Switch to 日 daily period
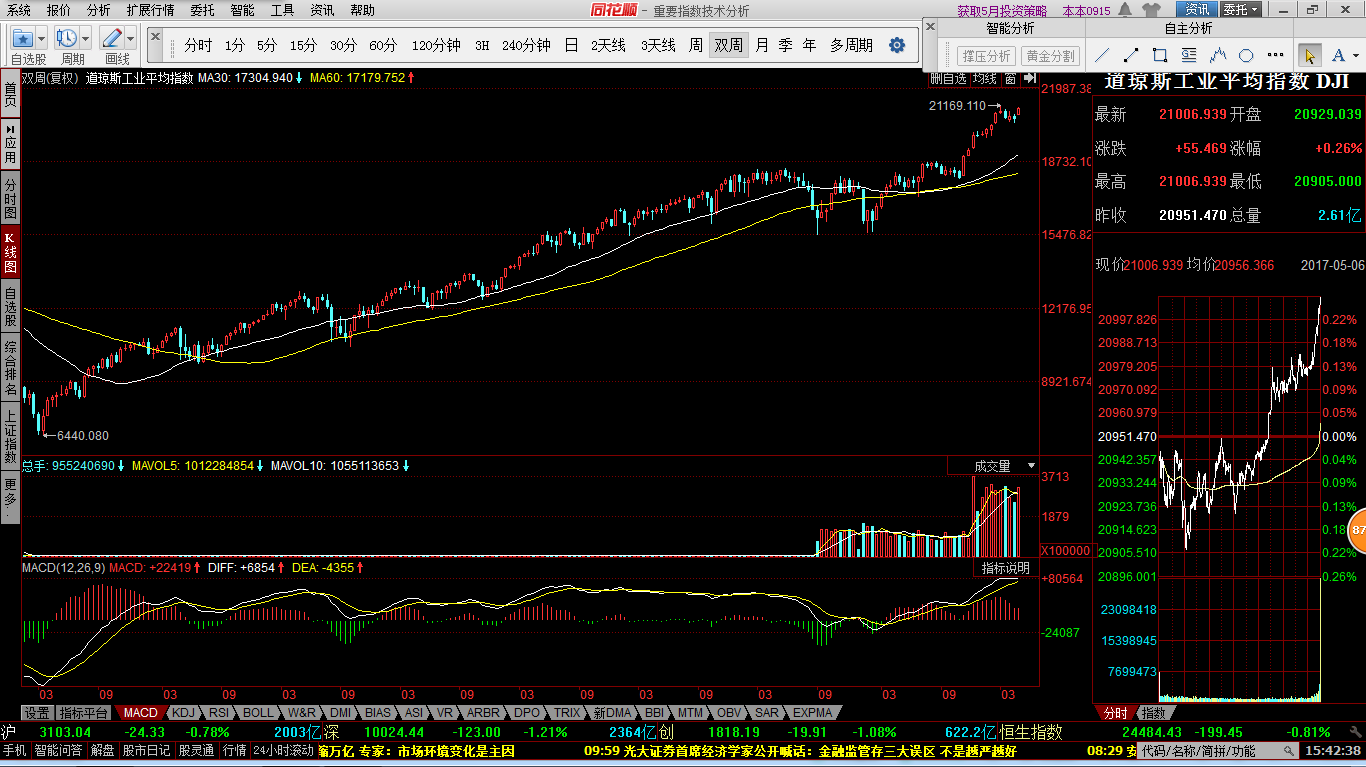This screenshot has width=1366, height=767. coord(571,45)
